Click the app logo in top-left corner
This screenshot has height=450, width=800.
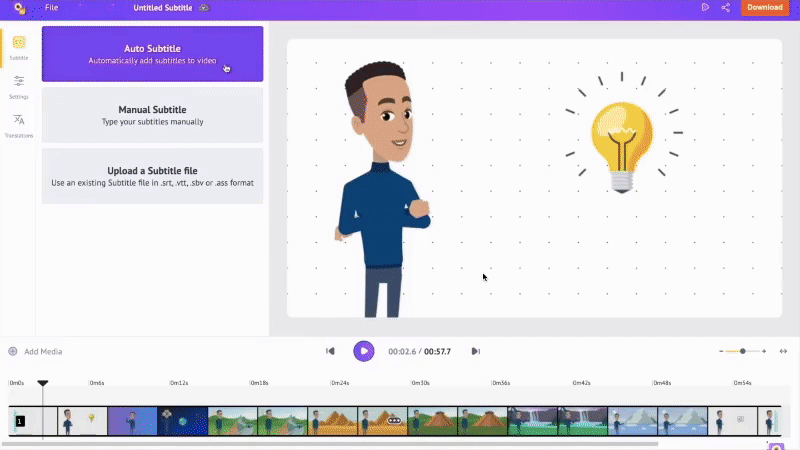19,8
